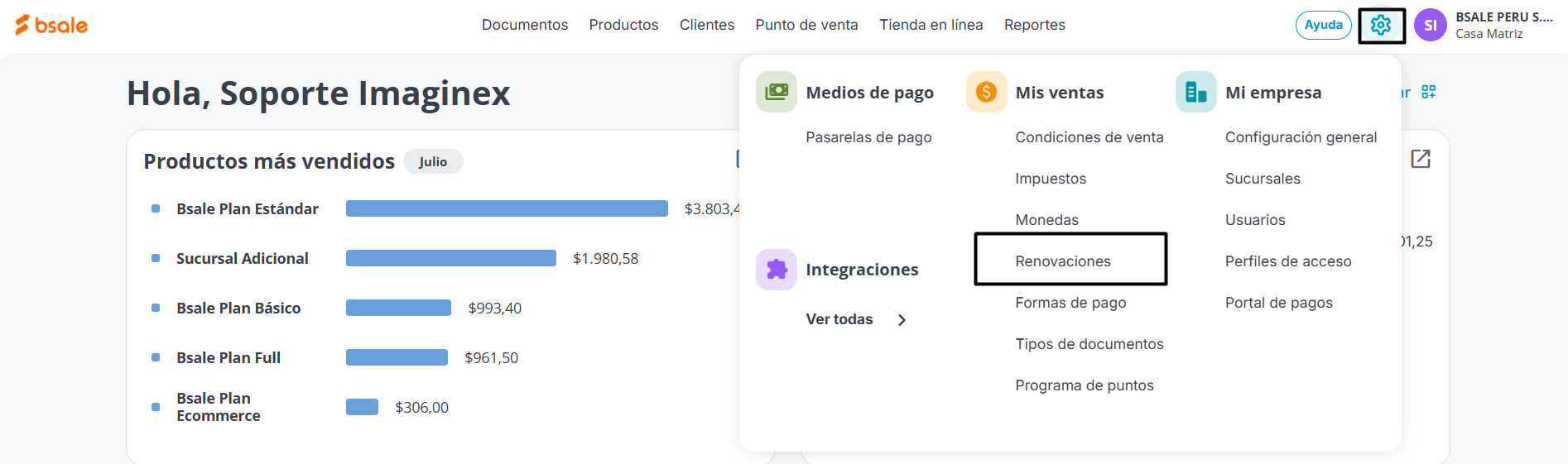Open Impuestos settings
This screenshot has height=464, width=1568.
[x=1051, y=179]
